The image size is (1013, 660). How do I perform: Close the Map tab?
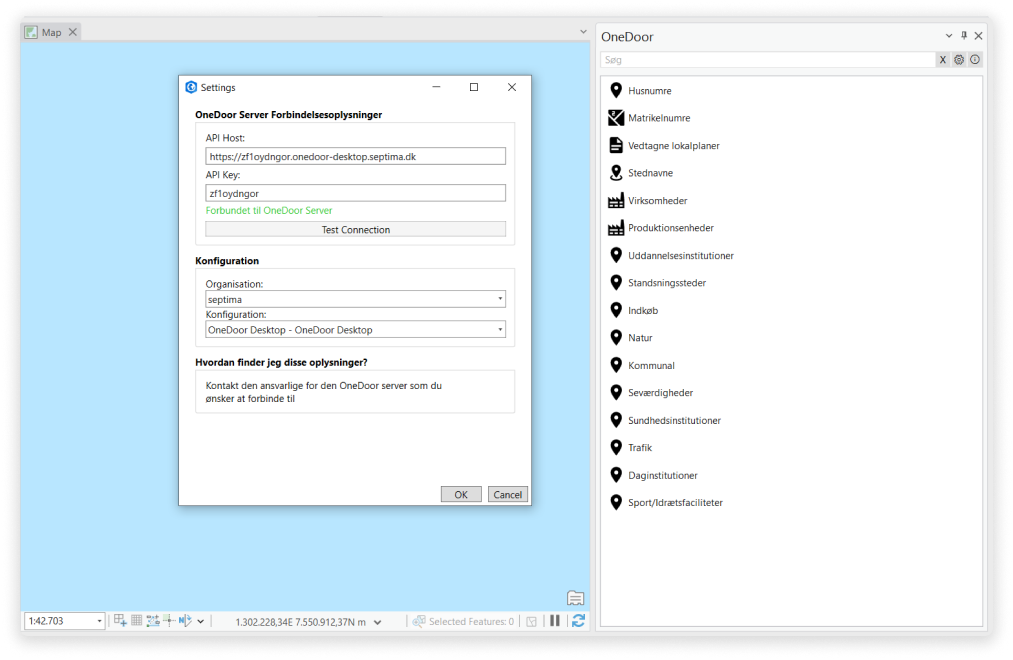point(73,32)
